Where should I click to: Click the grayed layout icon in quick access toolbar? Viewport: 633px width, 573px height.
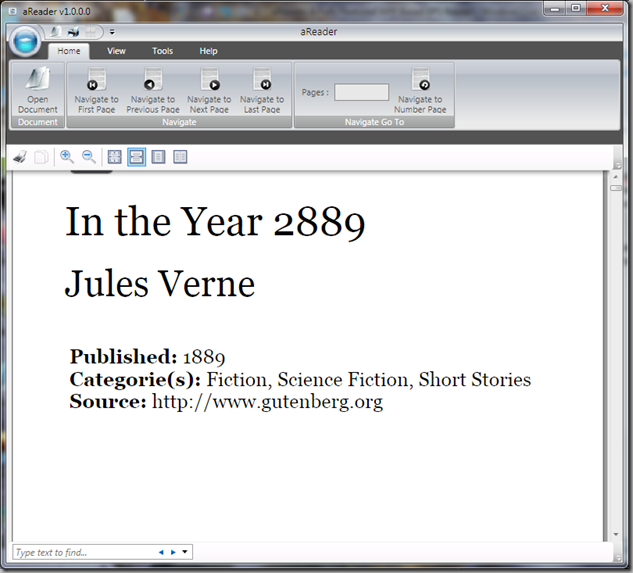[90, 31]
